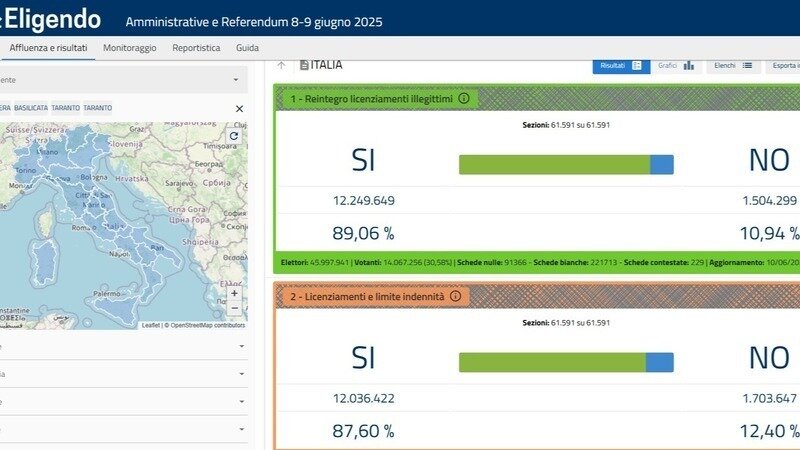Image resolution: width=800 pixels, height=450 pixels.
Task: Switch to the Grafici chart view
Action: pyautogui.click(x=676, y=66)
